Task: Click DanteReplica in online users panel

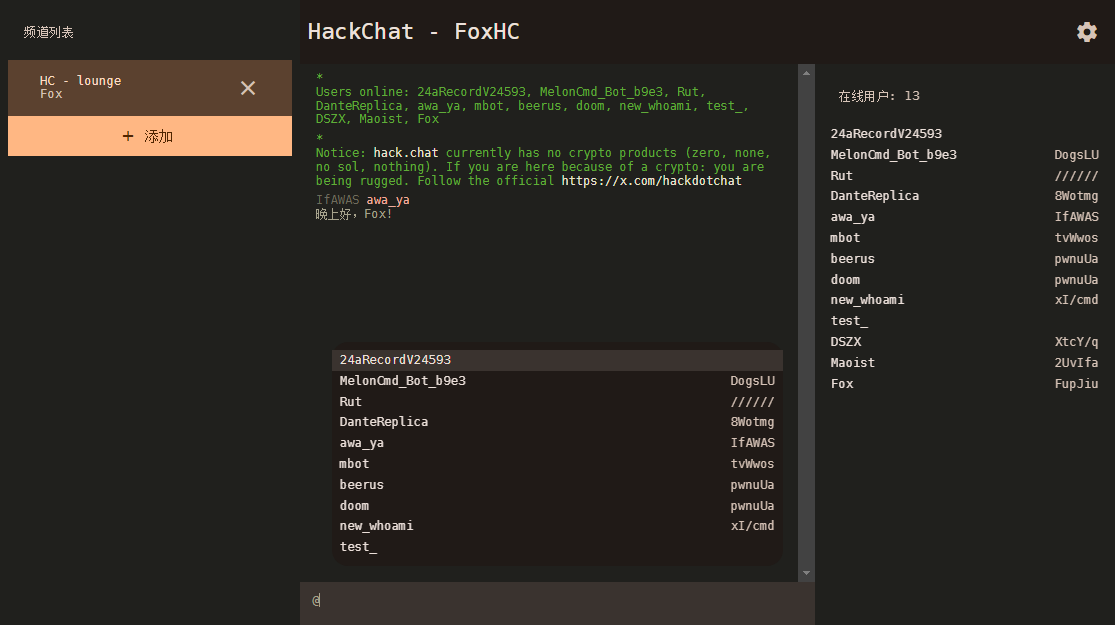Action: pos(875,196)
